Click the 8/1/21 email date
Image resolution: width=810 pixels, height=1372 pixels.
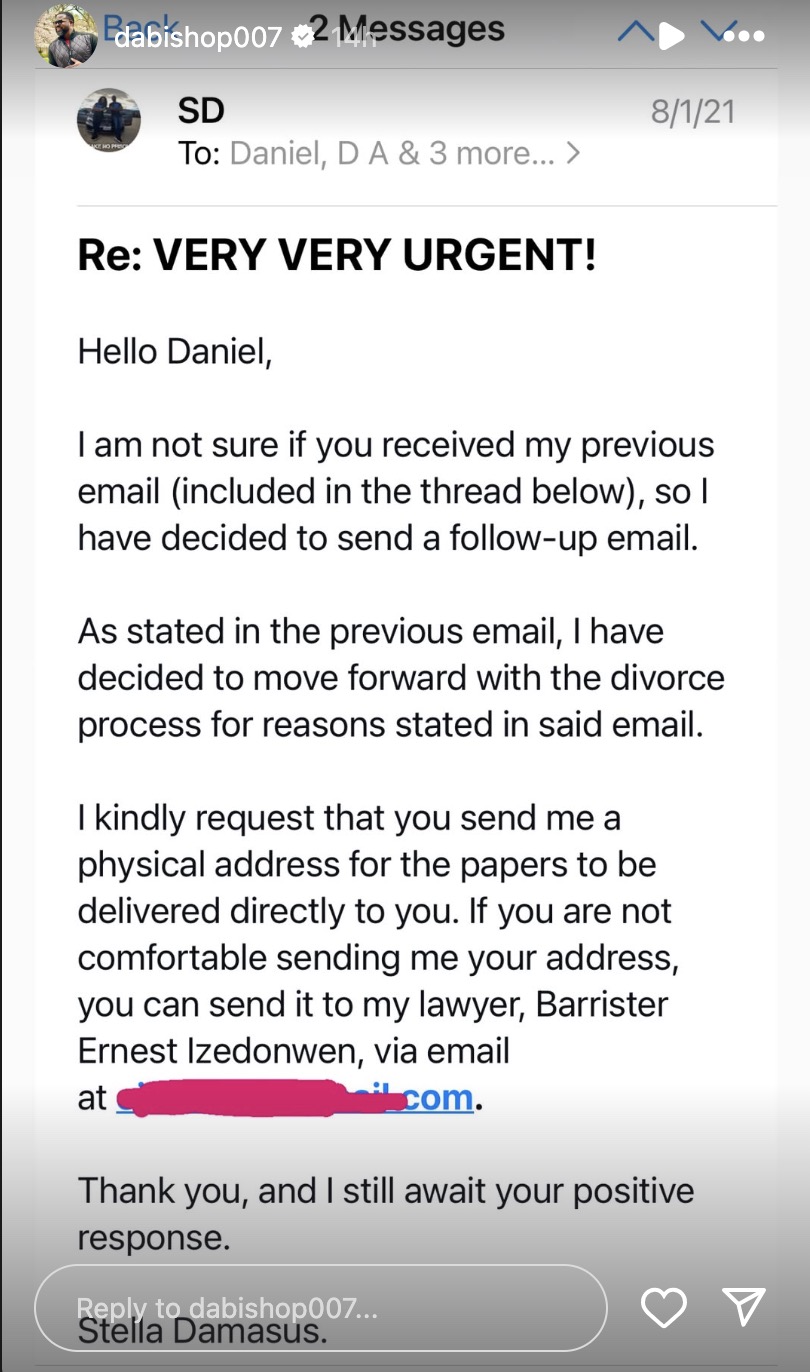click(x=692, y=112)
